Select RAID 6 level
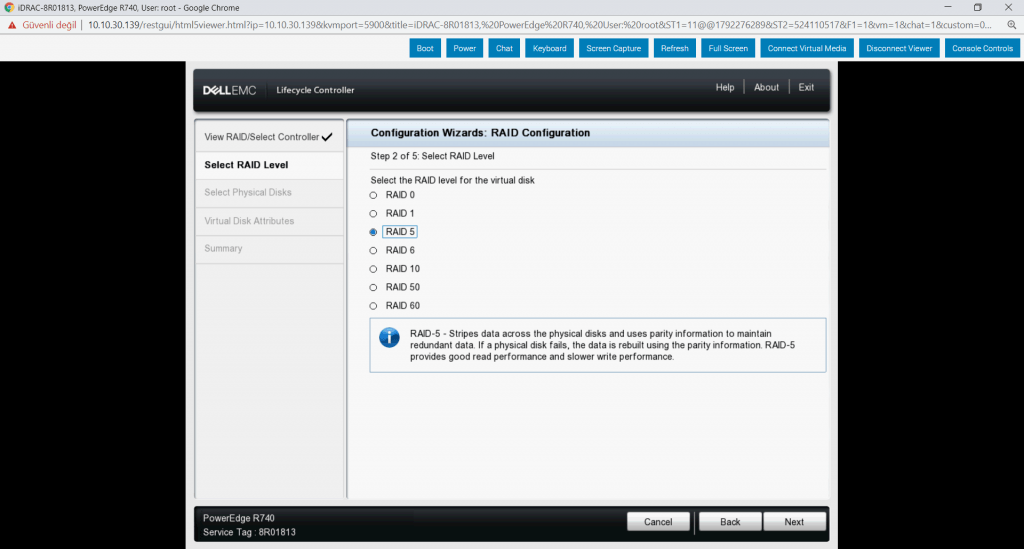 coord(374,251)
